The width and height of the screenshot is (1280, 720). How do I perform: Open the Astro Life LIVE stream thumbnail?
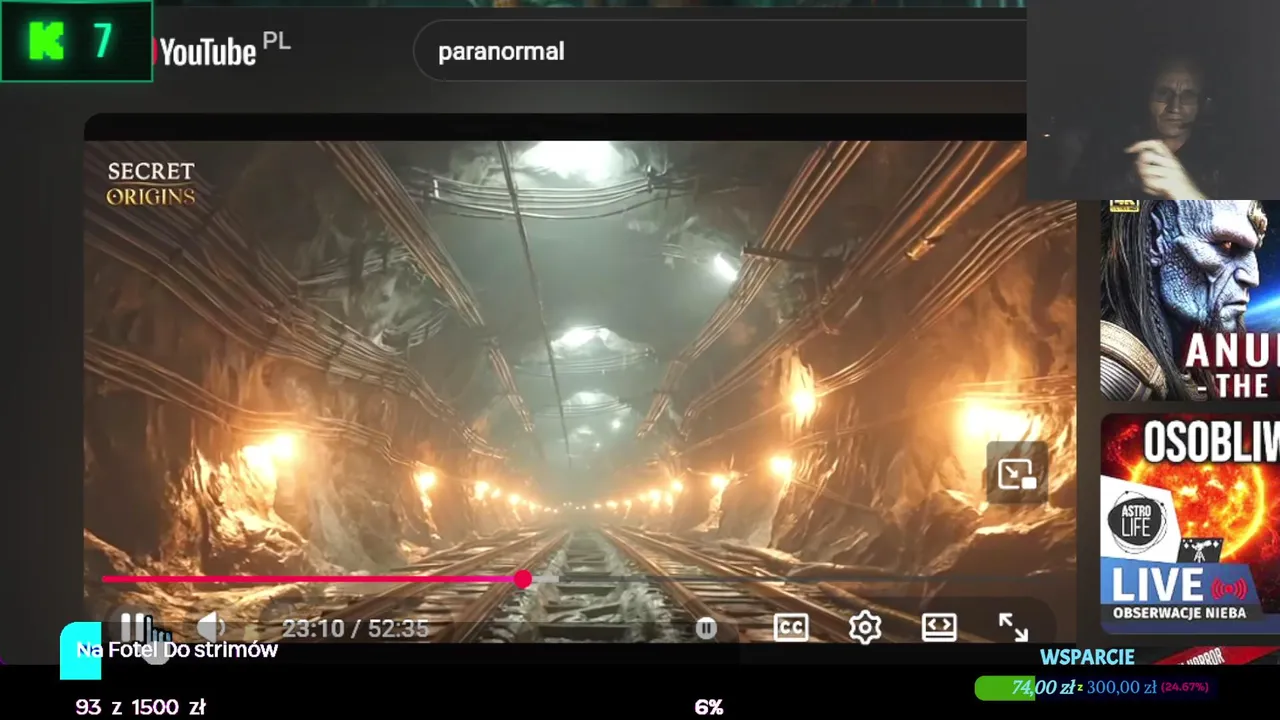(x=1190, y=523)
